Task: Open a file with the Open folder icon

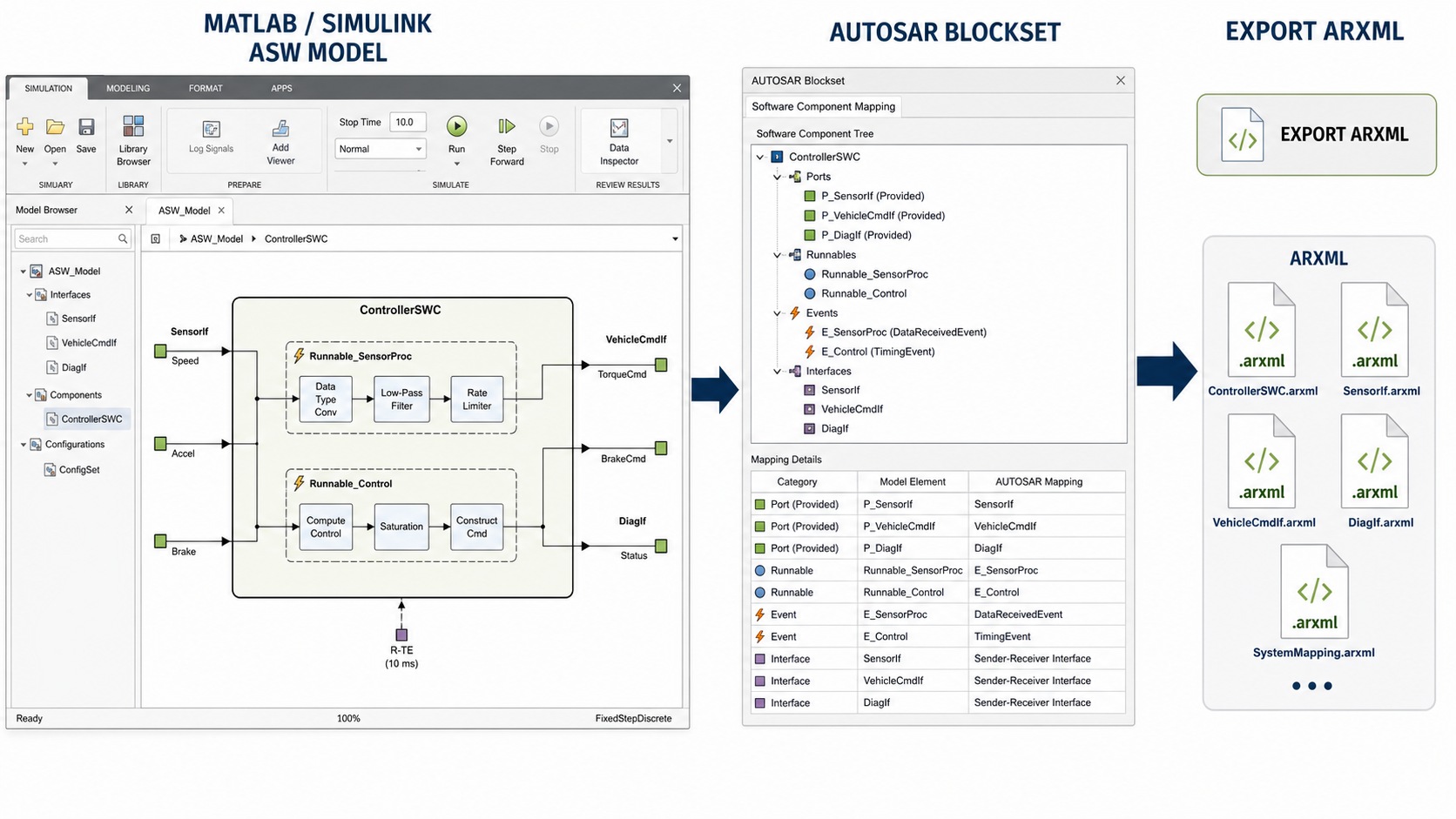Action: click(x=55, y=127)
